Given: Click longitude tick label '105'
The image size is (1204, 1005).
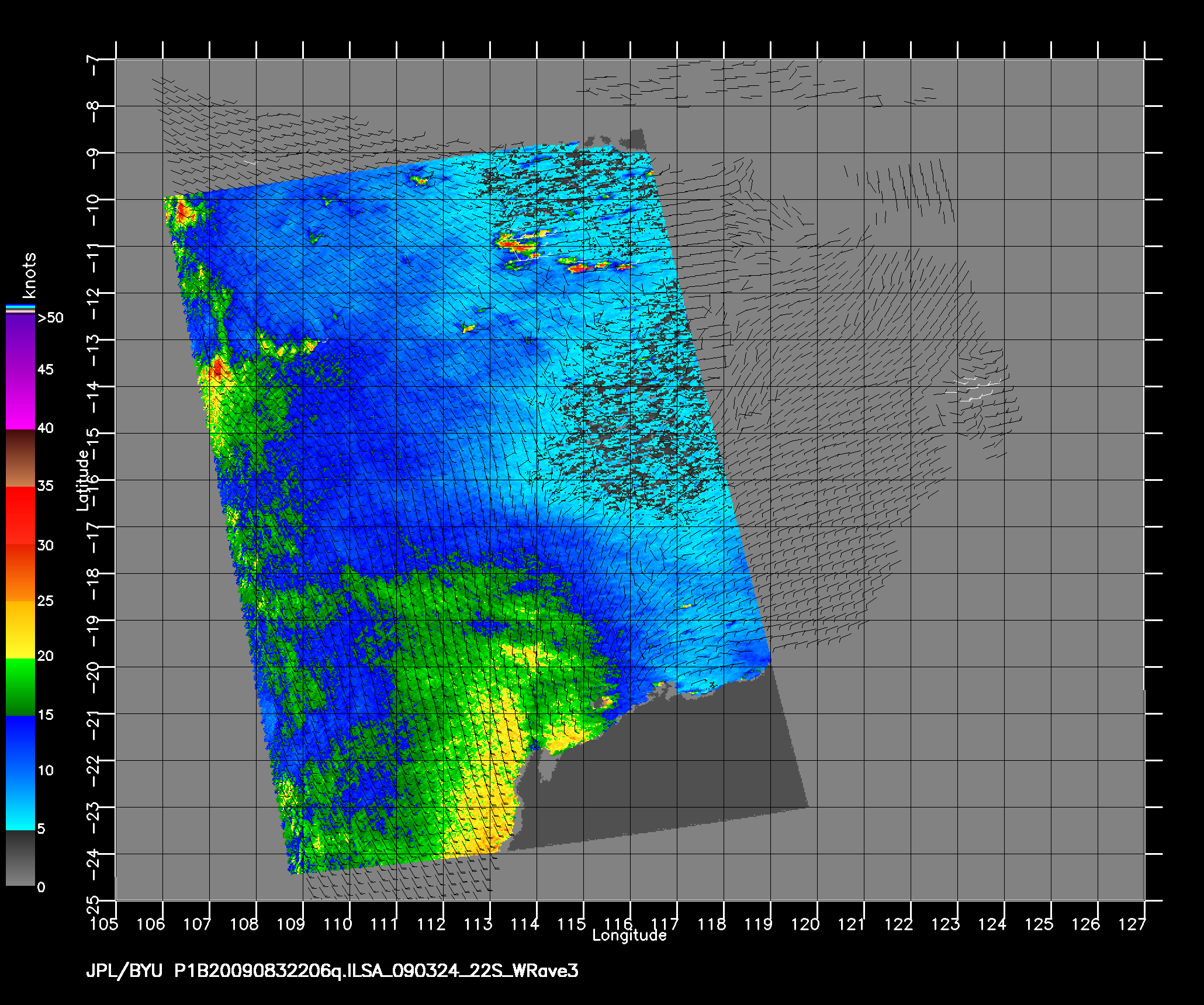Looking at the screenshot, I should [105, 924].
